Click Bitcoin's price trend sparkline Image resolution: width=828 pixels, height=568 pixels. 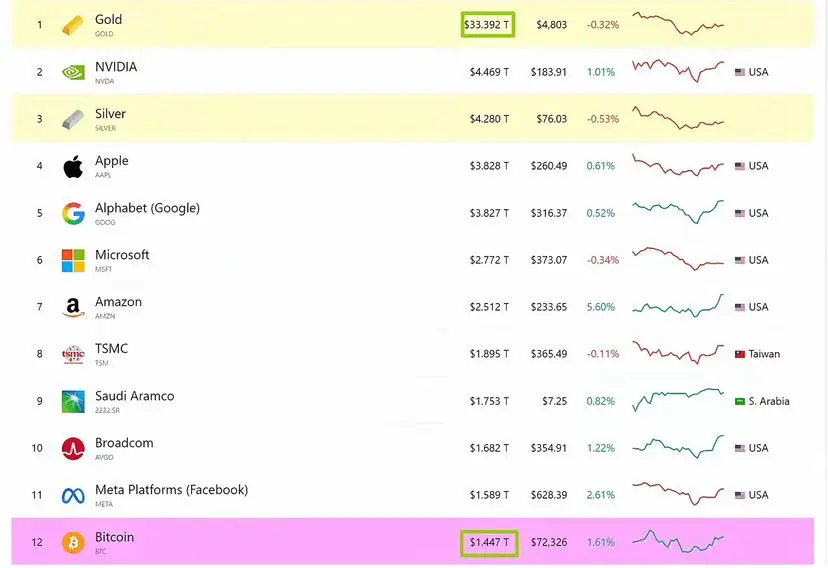click(x=678, y=541)
